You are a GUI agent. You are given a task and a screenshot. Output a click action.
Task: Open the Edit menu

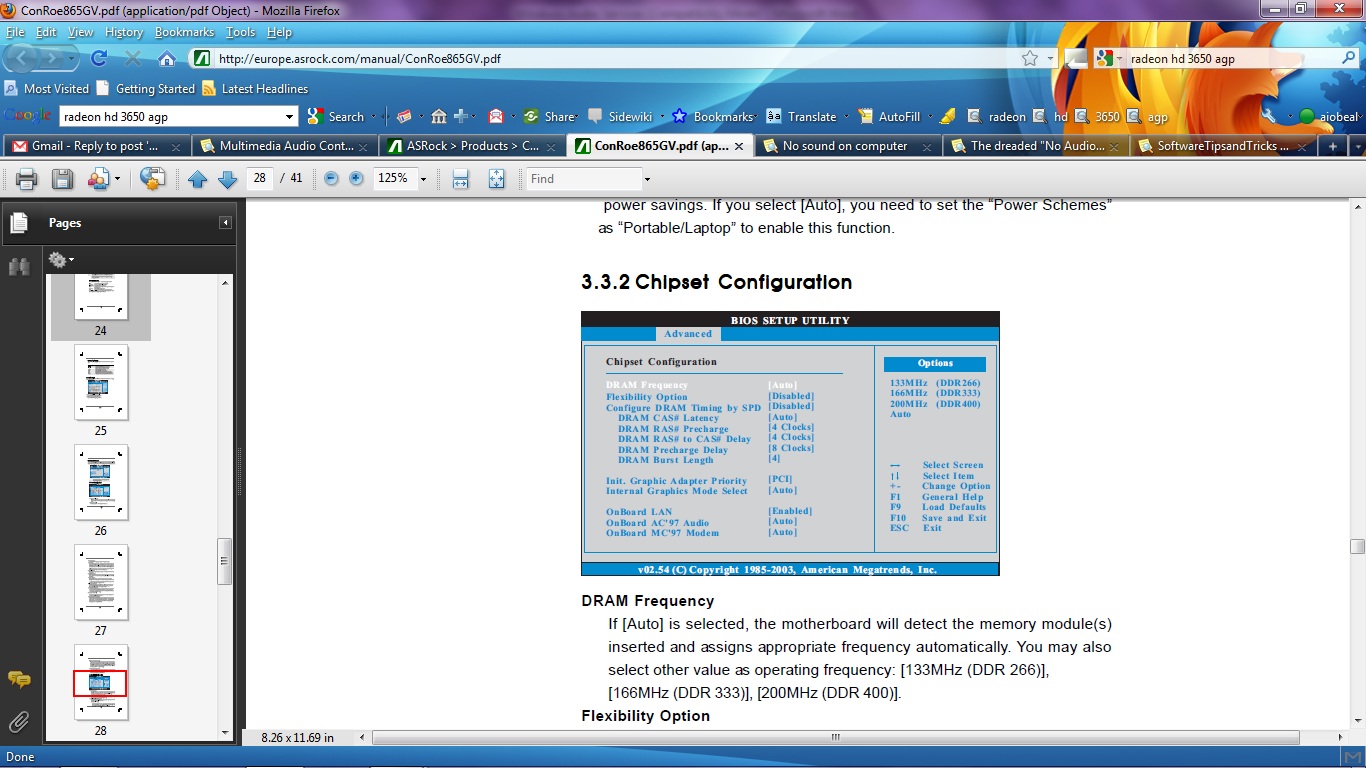(x=46, y=32)
